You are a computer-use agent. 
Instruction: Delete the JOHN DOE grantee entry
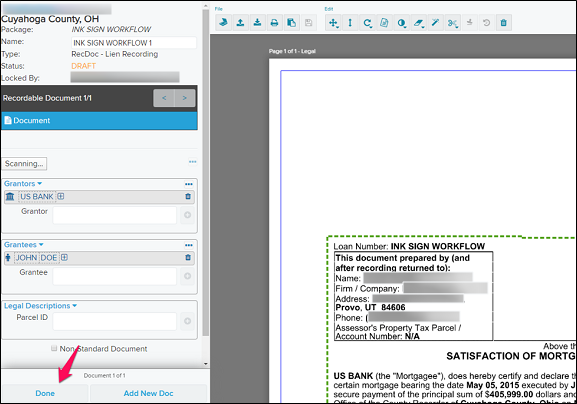click(x=188, y=258)
